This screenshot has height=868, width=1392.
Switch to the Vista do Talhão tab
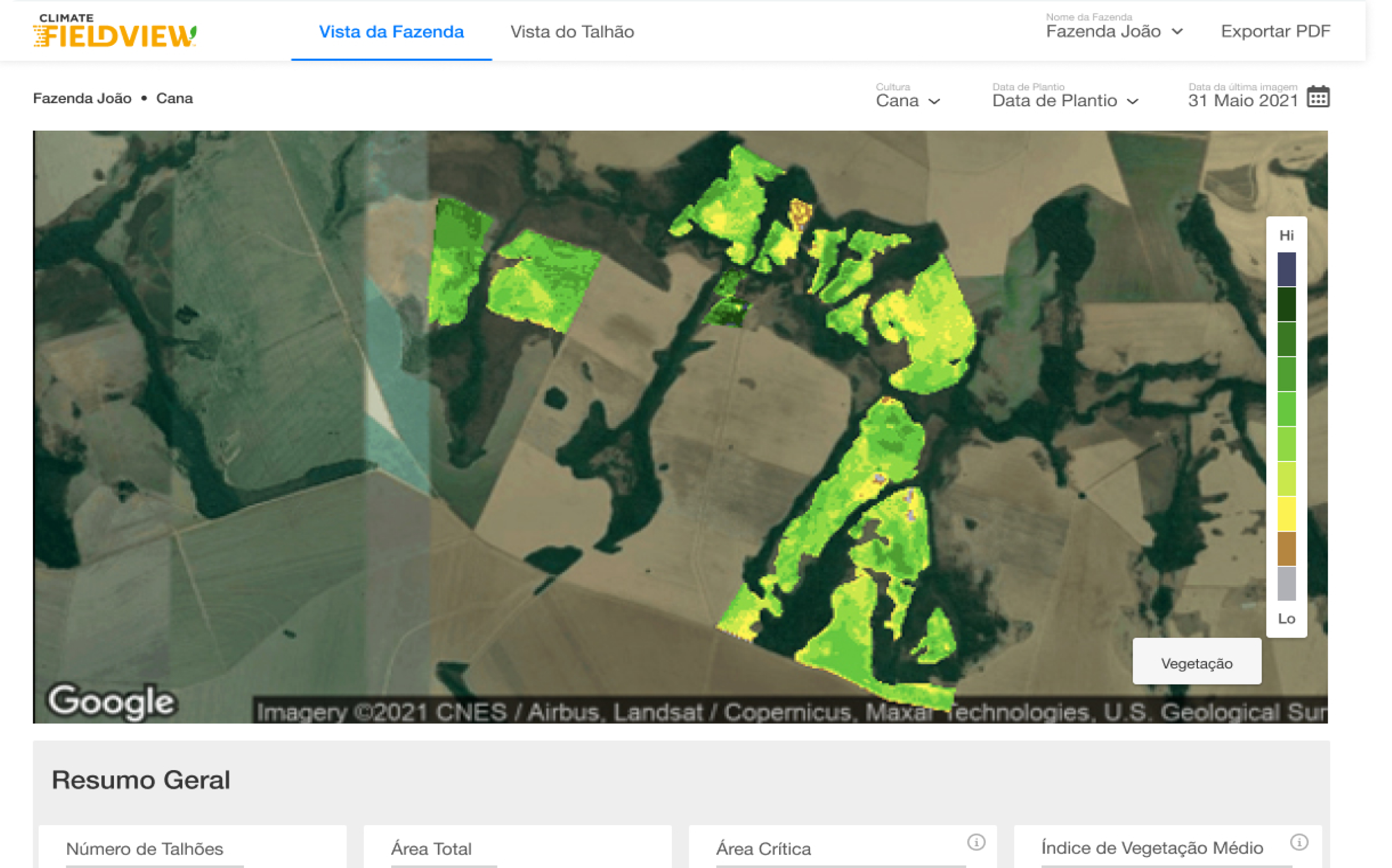click(572, 31)
